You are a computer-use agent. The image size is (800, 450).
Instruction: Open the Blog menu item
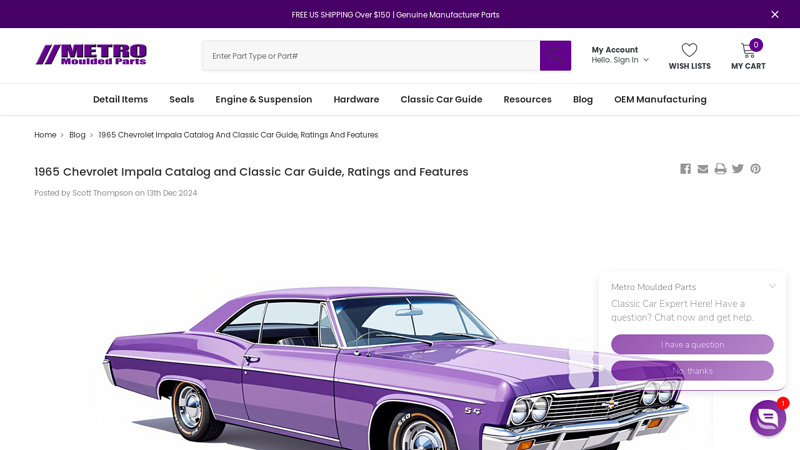[x=583, y=99]
